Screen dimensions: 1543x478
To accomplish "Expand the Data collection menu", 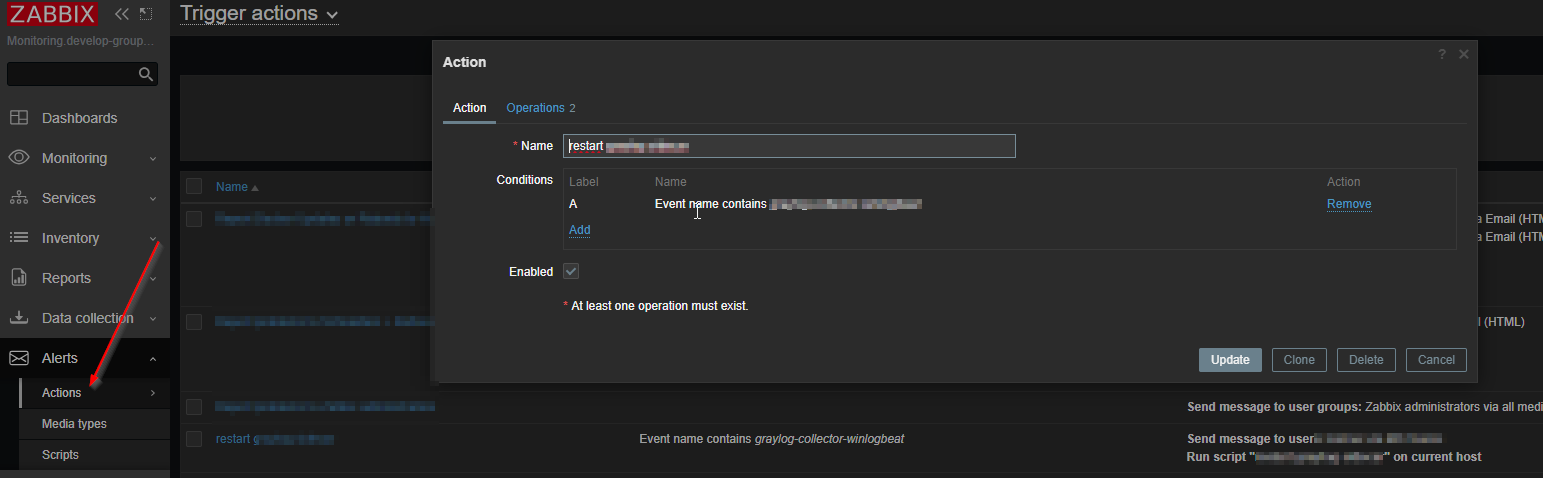I will 152,318.
